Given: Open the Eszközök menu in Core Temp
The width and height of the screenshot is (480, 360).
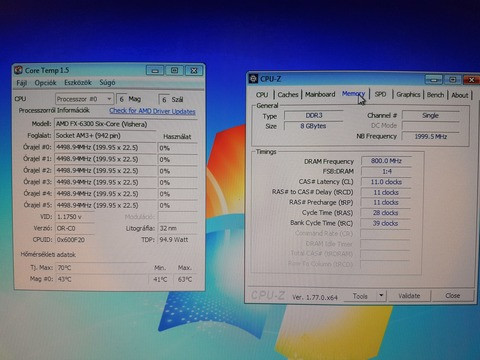Looking at the screenshot, I should click(78, 82).
